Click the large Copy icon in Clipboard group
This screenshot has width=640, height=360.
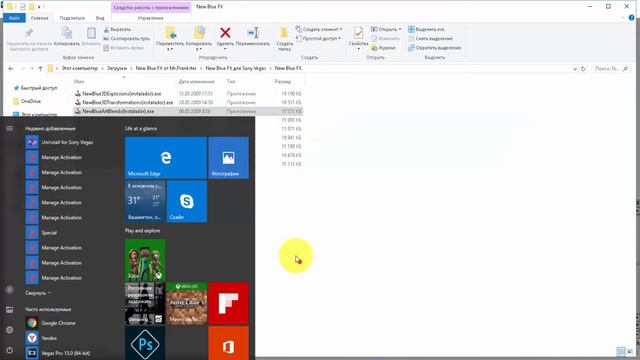pyautogui.click(x=67, y=33)
